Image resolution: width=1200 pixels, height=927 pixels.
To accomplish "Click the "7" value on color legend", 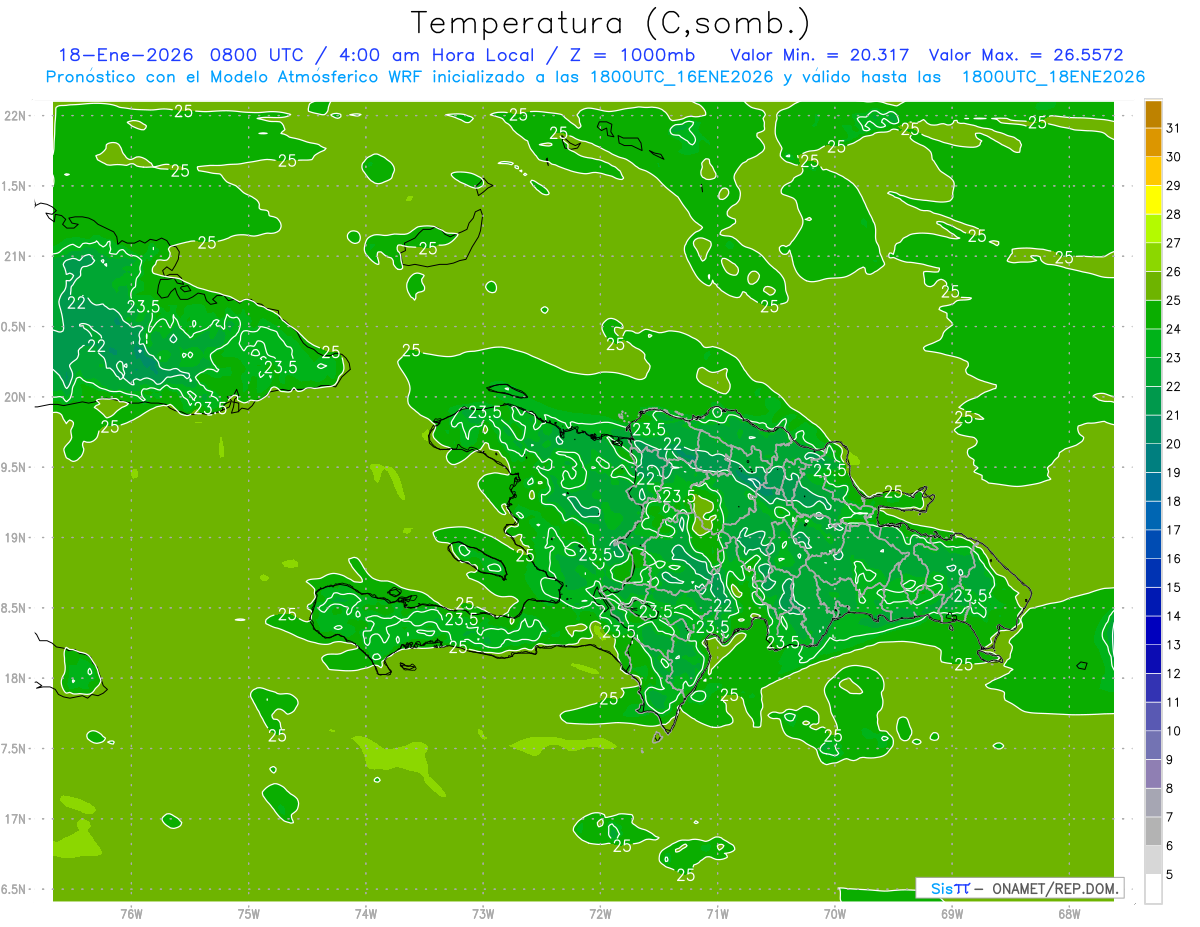I will pyautogui.click(x=1170, y=818).
